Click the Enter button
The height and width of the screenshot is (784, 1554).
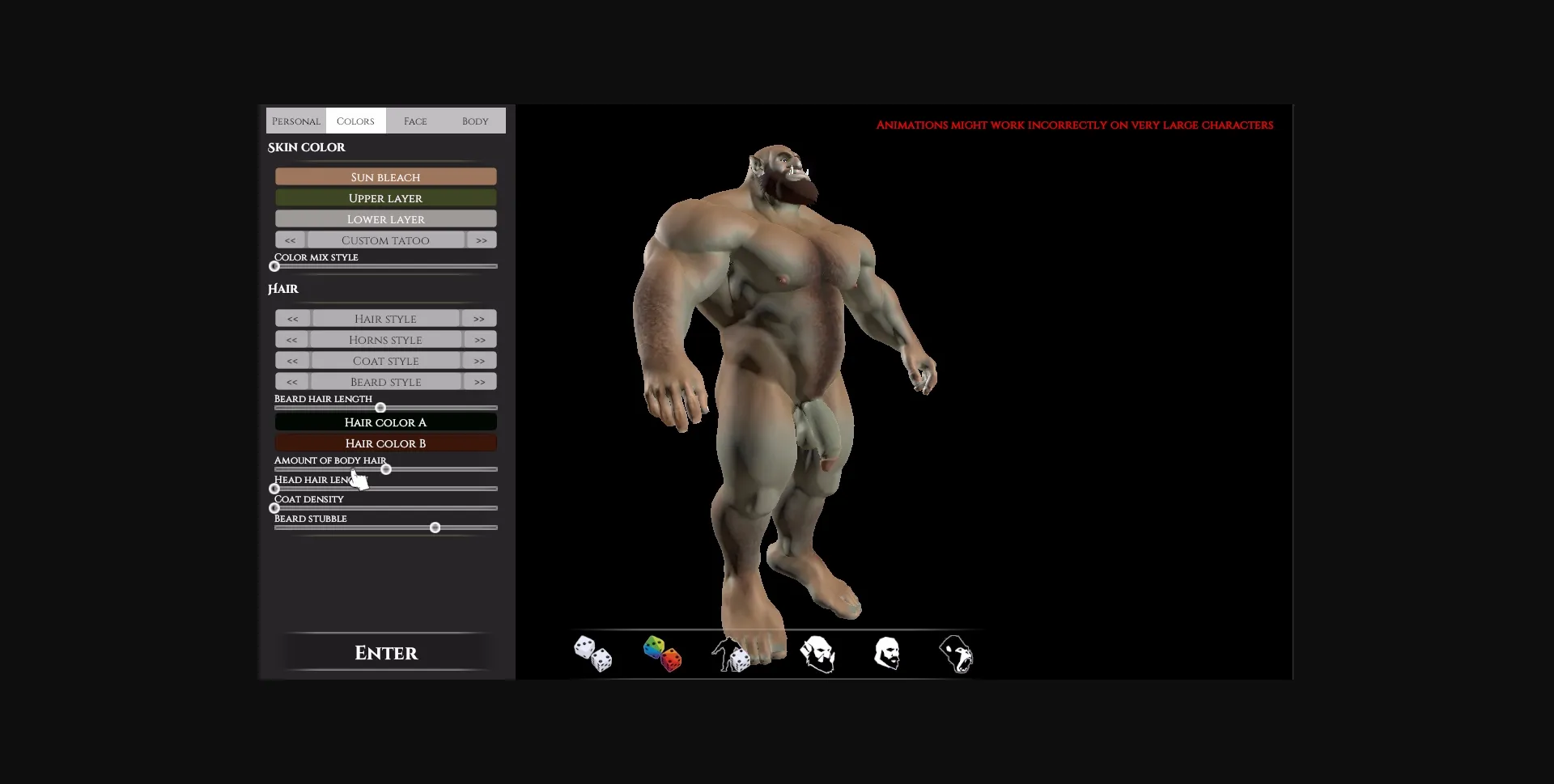(385, 652)
